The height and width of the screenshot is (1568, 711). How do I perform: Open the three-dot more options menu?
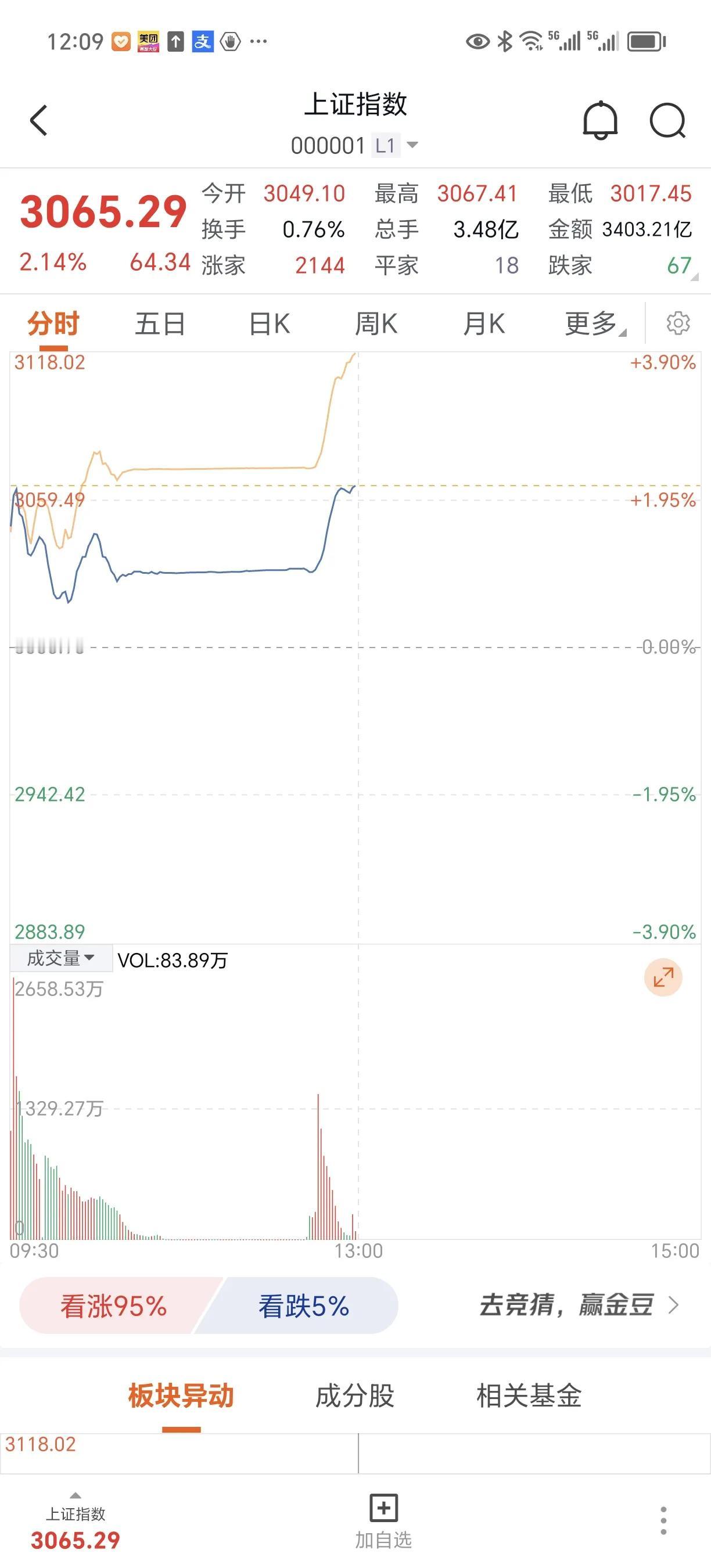[x=663, y=1519]
